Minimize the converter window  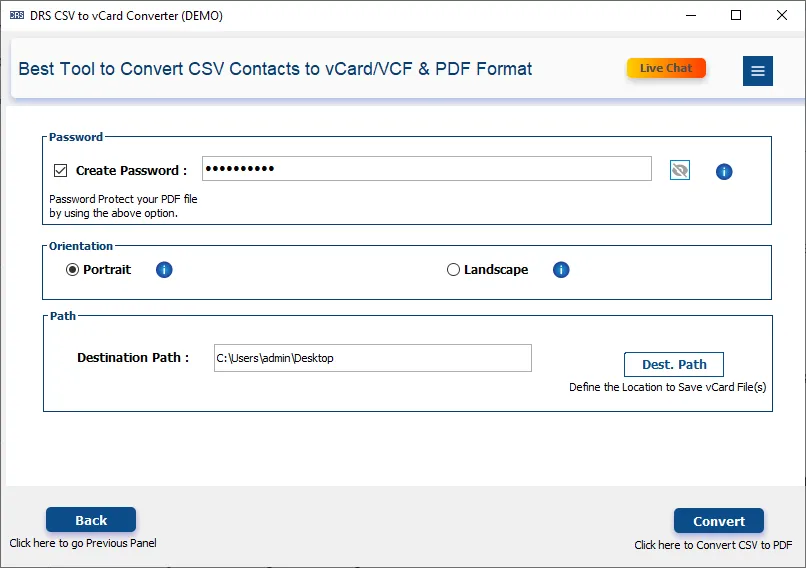pyautogui.click(x=691, y=15)
